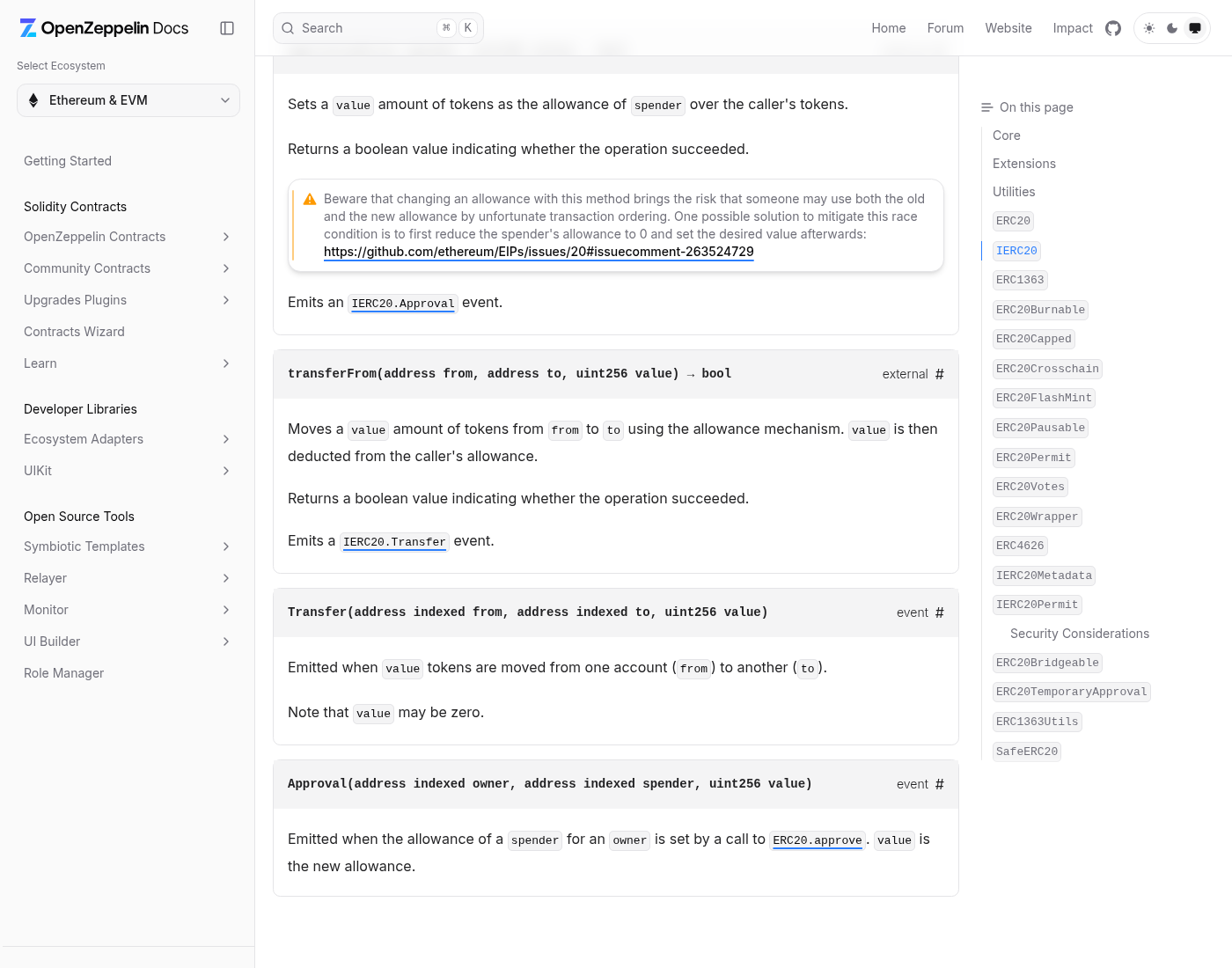Jump to ERC20Burnable in page outline
The width and height of the screenshot is (1232, 968).
tap(1040, 310)
